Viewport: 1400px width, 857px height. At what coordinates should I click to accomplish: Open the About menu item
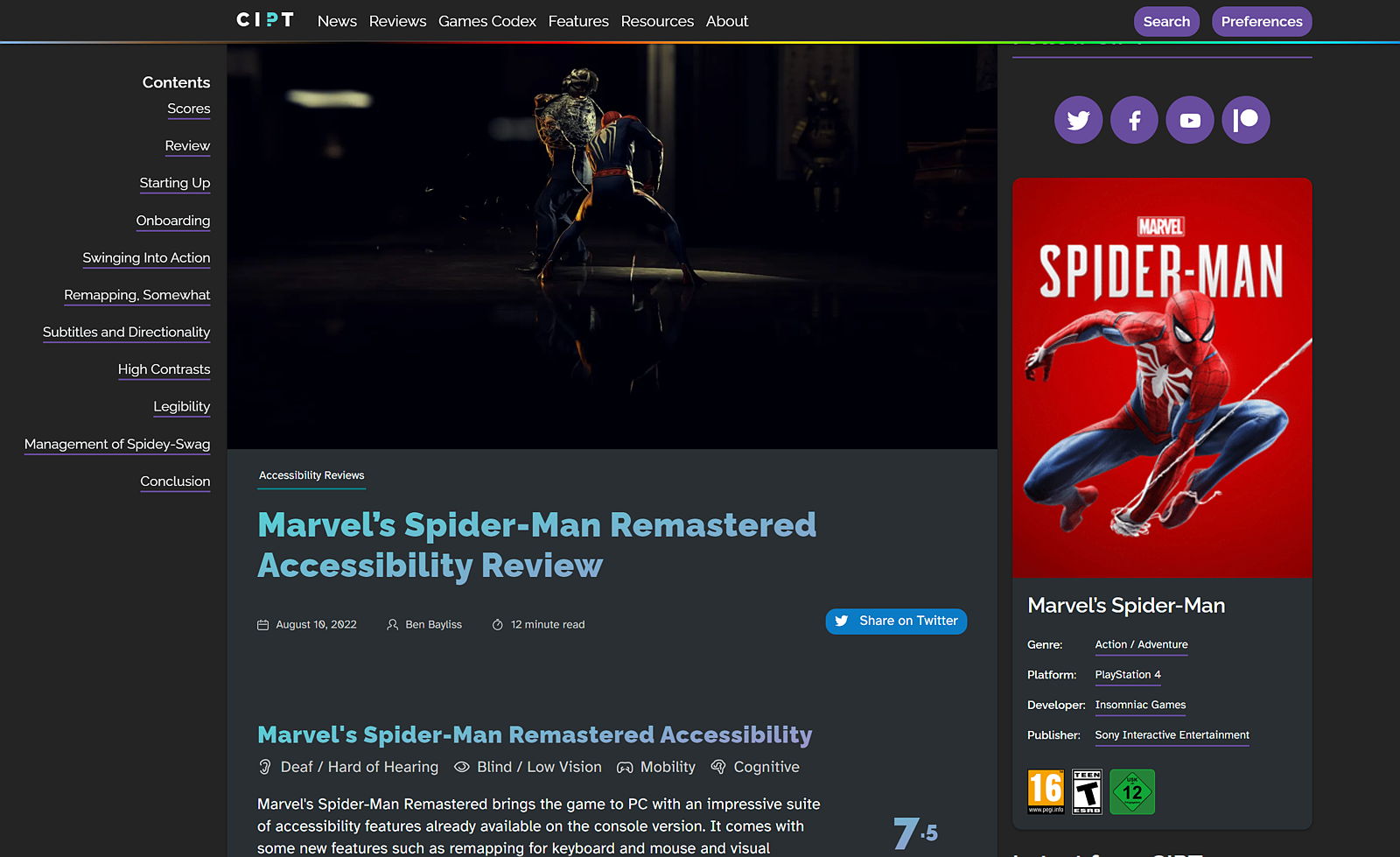pos(727,21)
